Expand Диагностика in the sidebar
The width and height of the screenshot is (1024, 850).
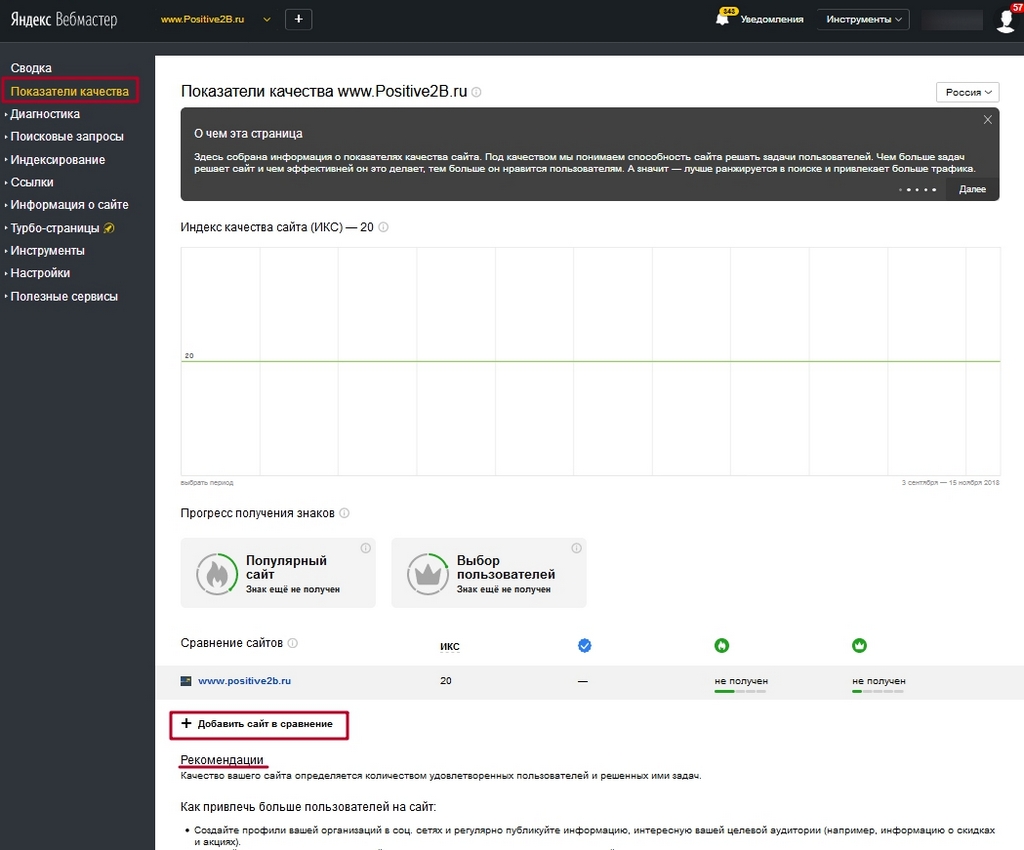[x=45, y=114]
